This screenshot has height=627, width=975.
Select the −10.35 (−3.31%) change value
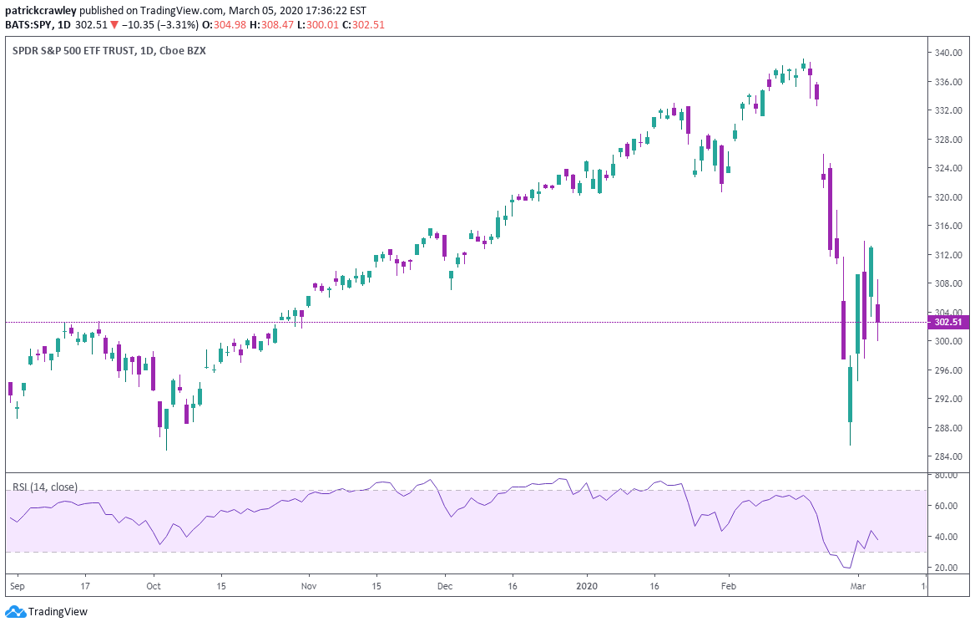tap(160, 25)
